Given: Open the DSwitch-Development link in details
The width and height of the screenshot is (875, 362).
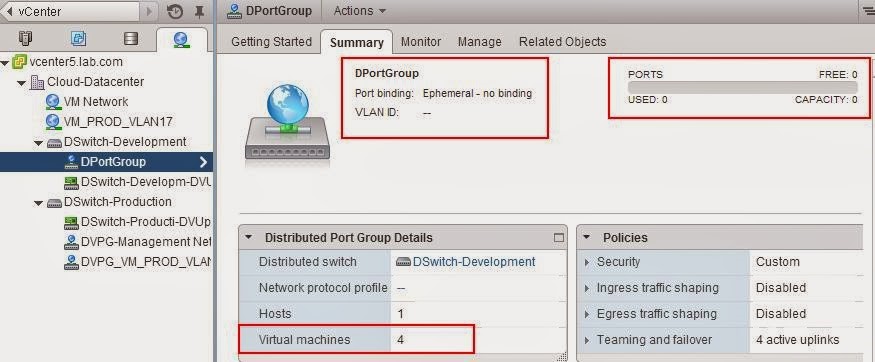Looking at the screenshot, I should click(x=474, y=262).
